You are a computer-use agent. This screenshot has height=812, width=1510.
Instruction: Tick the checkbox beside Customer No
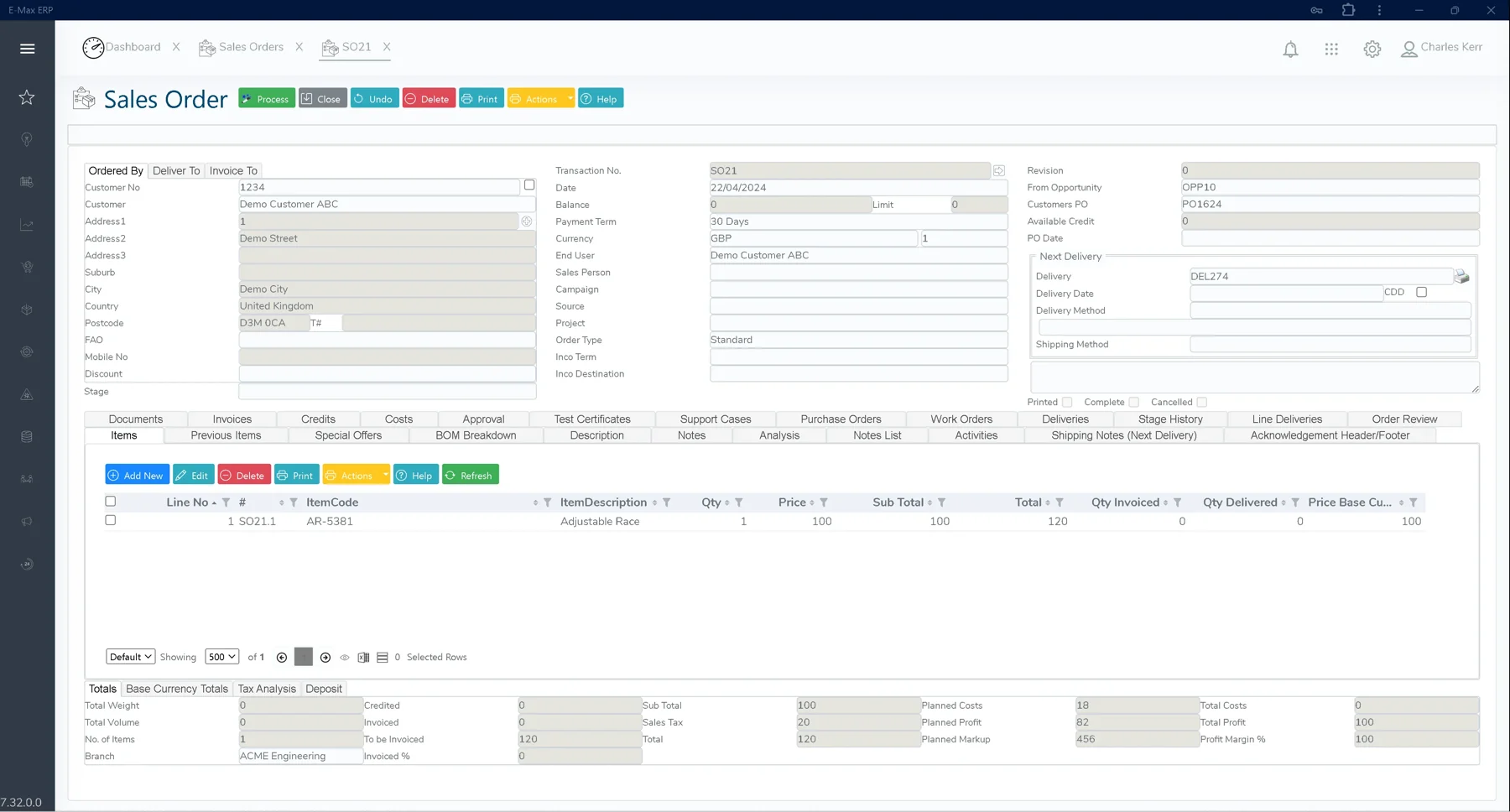pyautogui.click(x=529, y=185)
